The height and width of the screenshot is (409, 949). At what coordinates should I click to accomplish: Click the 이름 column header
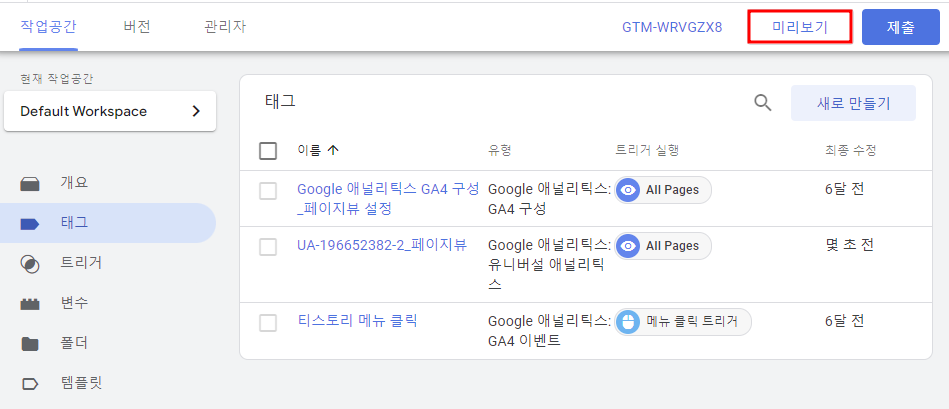[x=309, y=151]
